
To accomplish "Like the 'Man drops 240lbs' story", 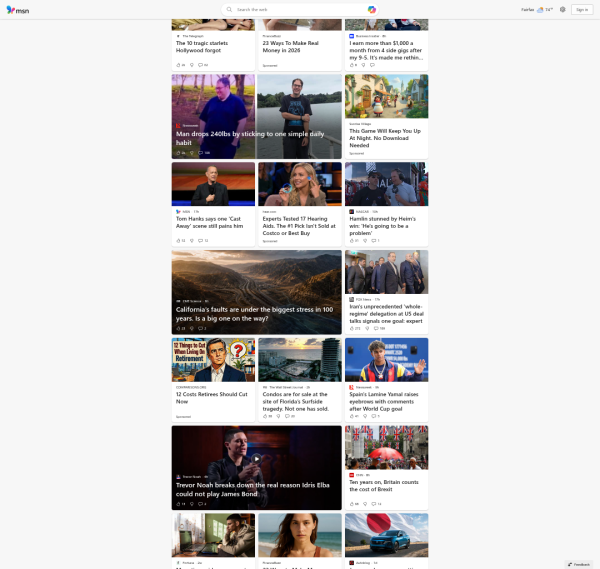I will coord(180,153).
